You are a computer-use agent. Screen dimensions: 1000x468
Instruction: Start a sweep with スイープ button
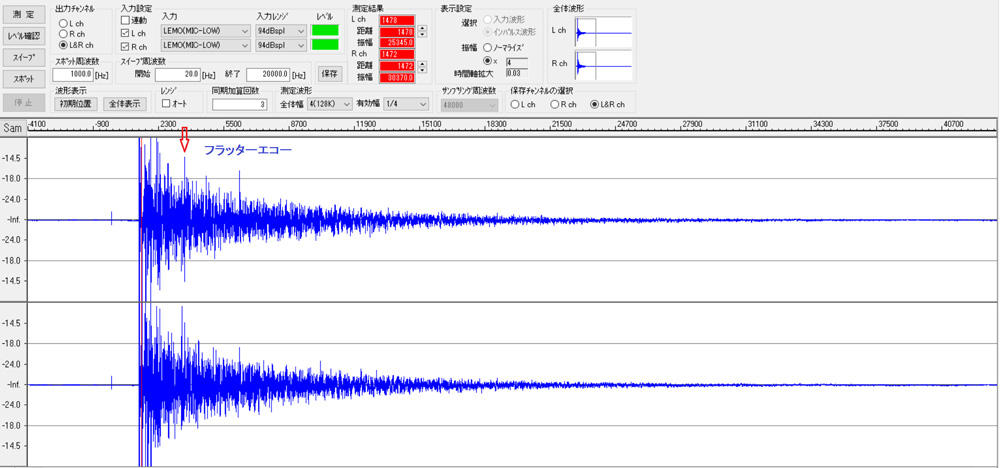[x=24, y=57]
